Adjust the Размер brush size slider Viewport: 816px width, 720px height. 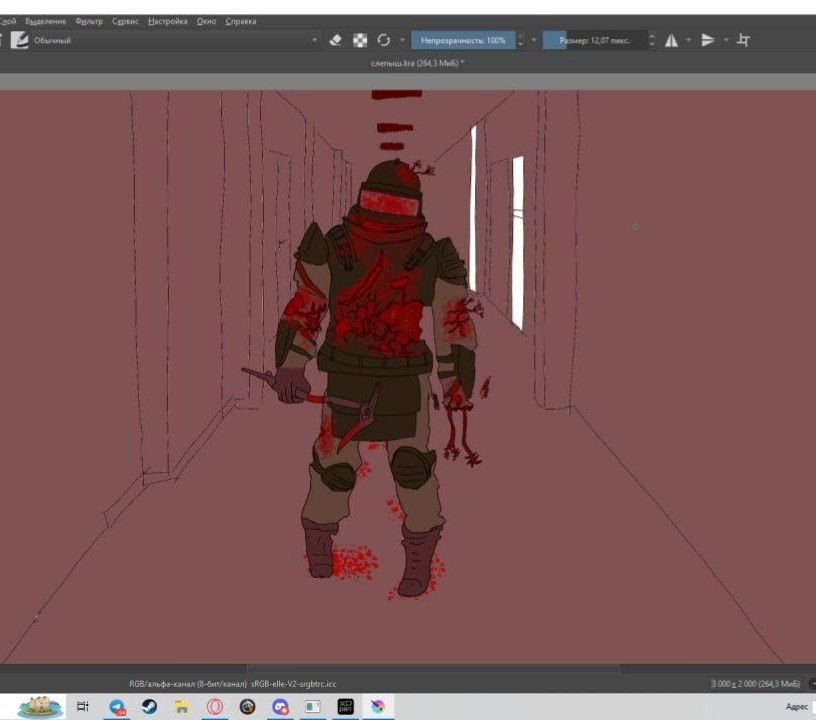pyautogui.click(x=595, y=40)
